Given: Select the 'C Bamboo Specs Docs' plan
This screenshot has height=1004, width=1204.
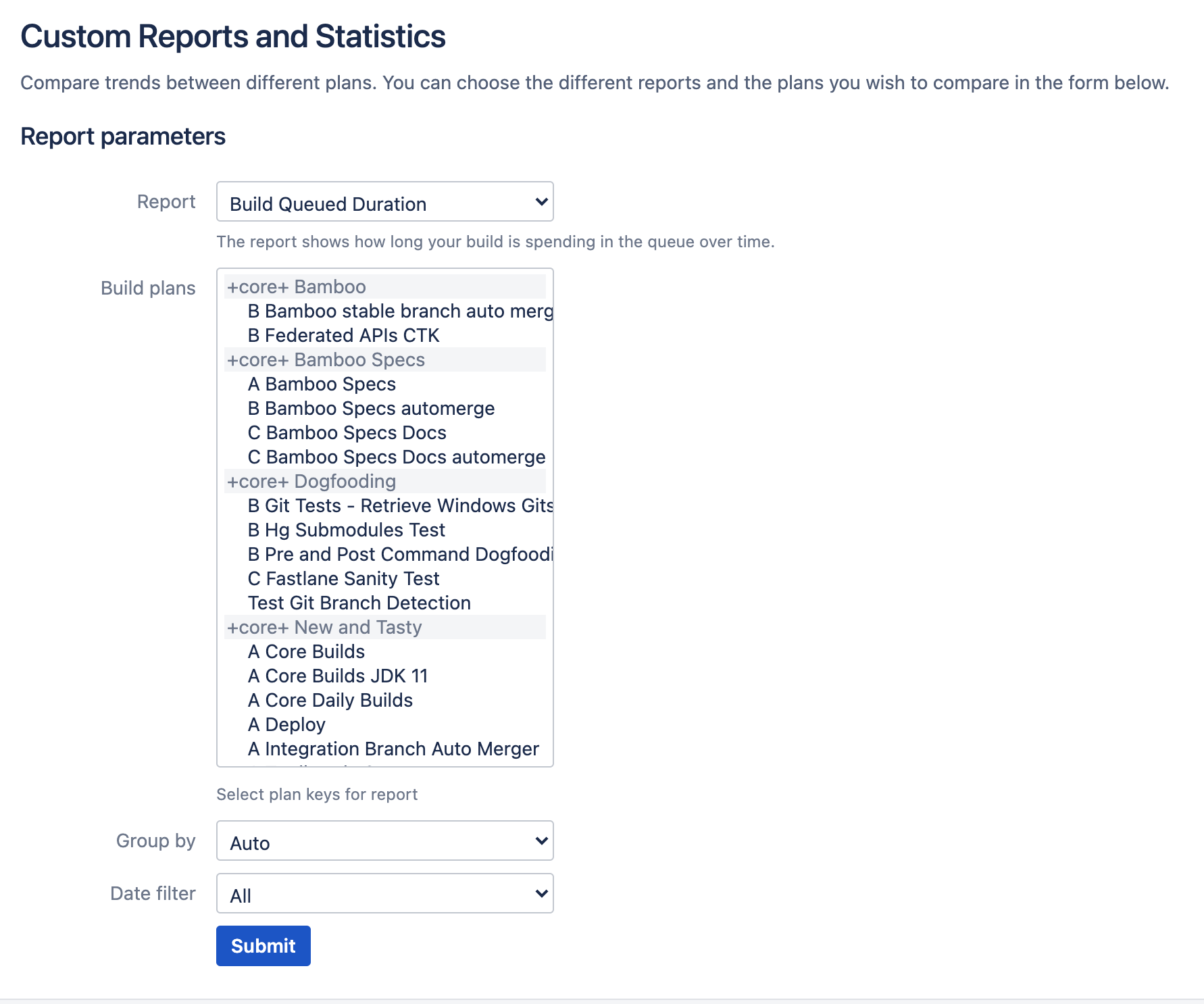Looking at the screenshot, I should tap(347, 432).
